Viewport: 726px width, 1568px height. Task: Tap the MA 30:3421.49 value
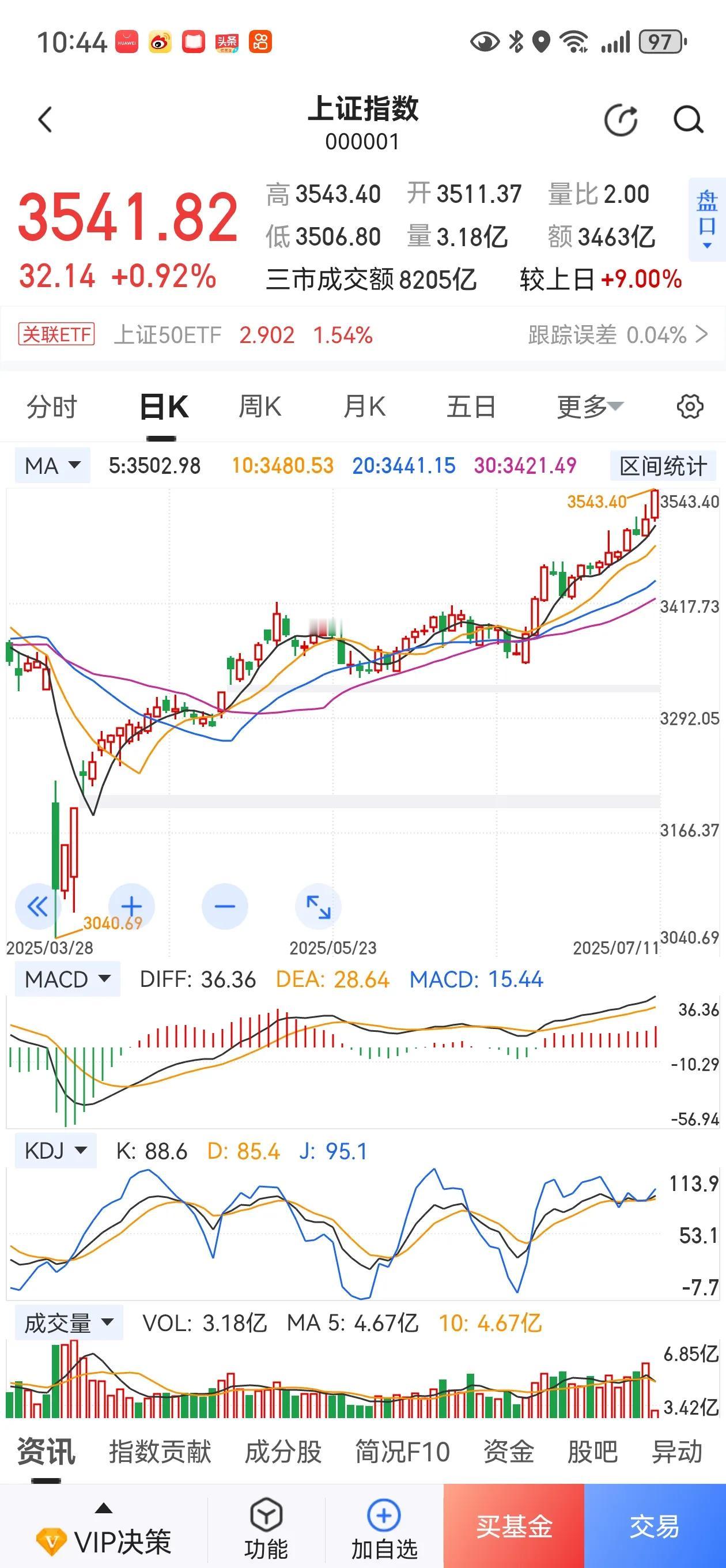click(x=525, y=466)
